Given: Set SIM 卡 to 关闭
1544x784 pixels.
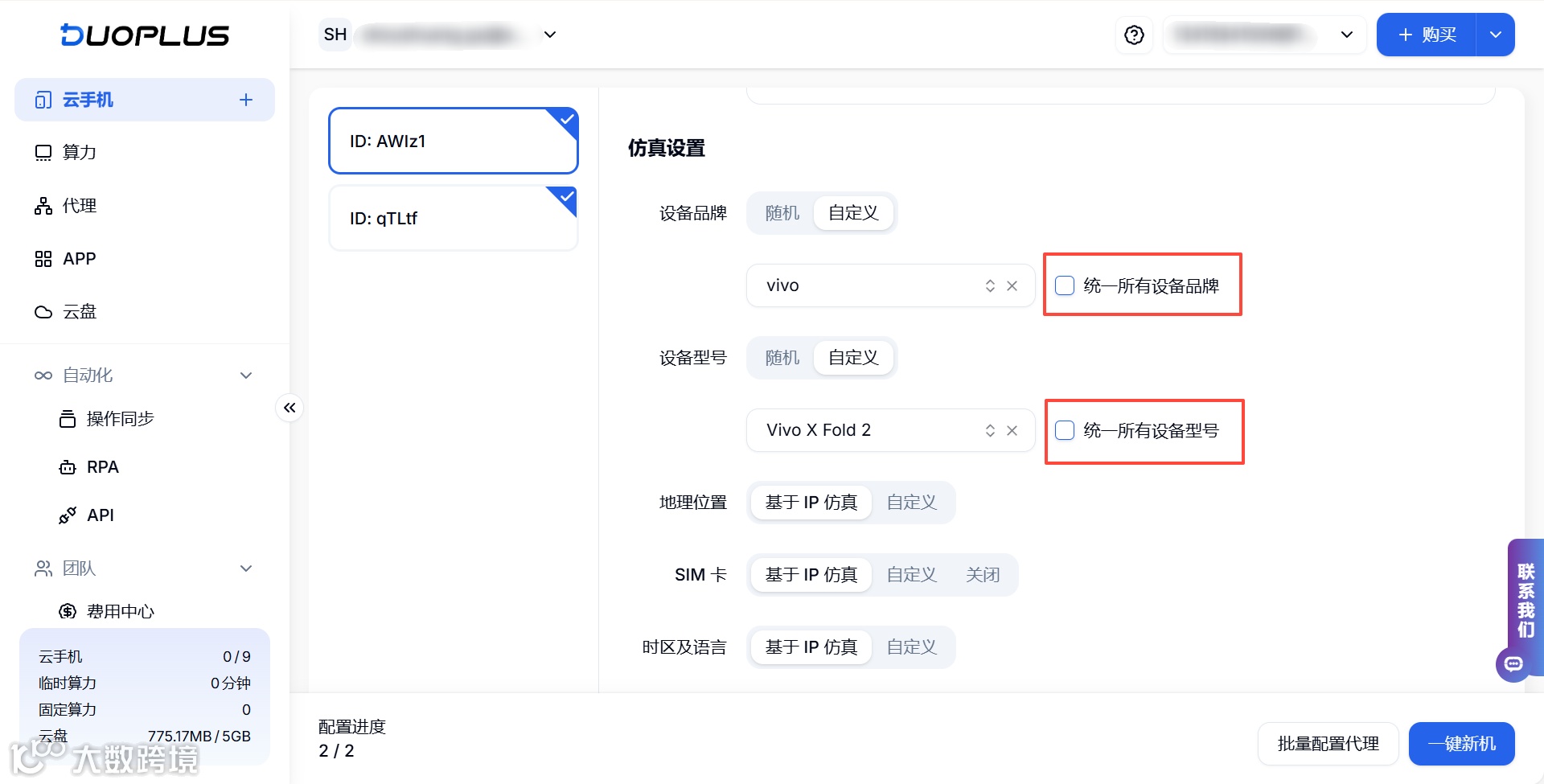Looking at the screenshot, I should click(x=983, y=575).
